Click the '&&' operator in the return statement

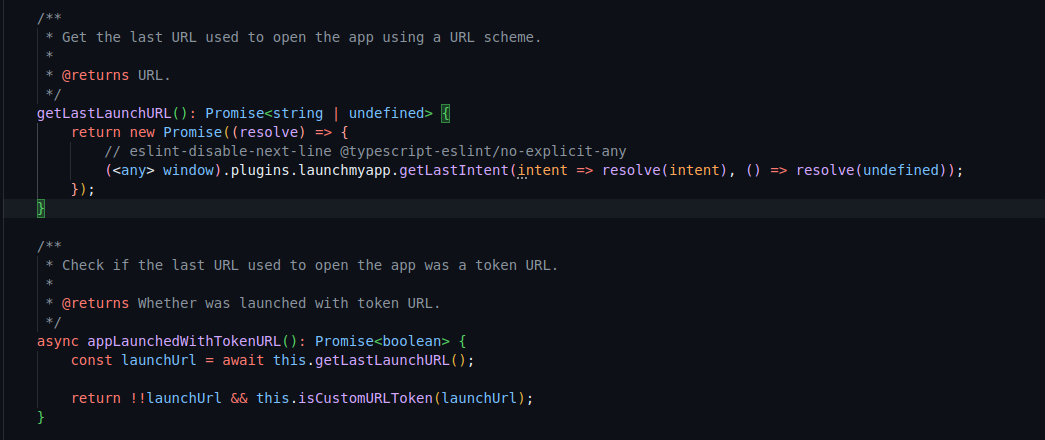coord(239,399)
